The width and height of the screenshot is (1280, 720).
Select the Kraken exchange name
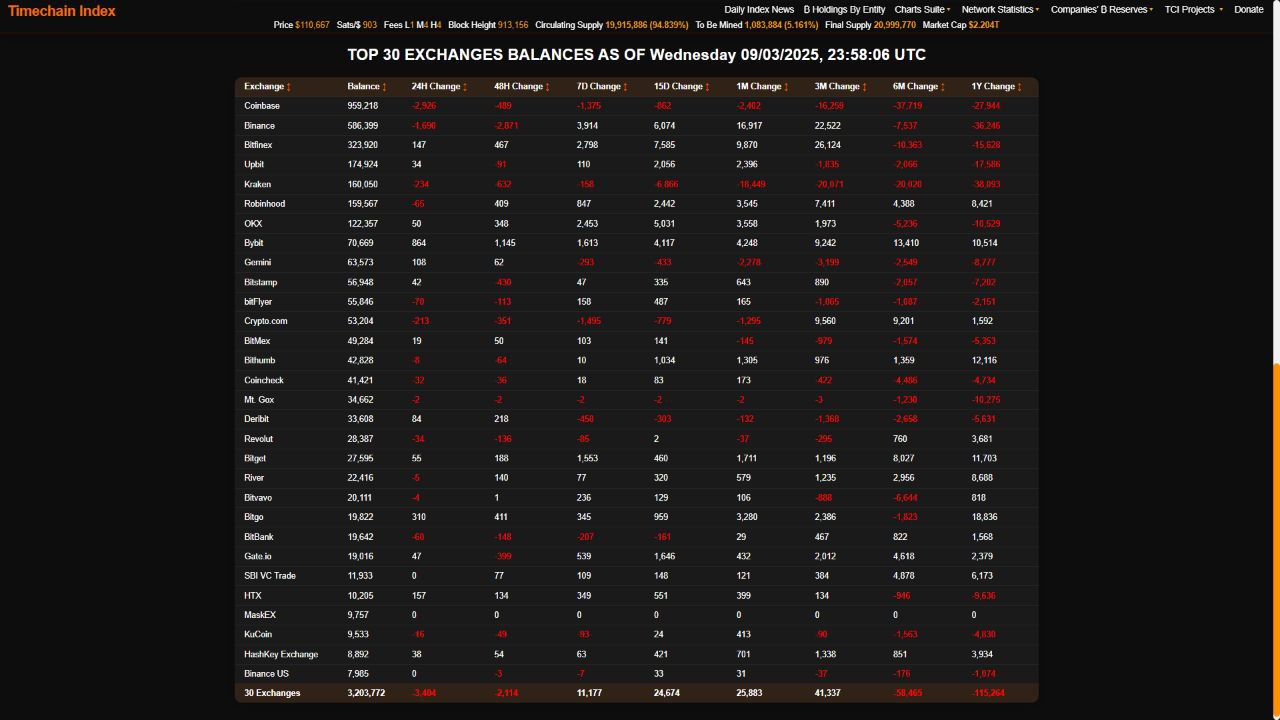pyautogui.click(x=257, y=184)
